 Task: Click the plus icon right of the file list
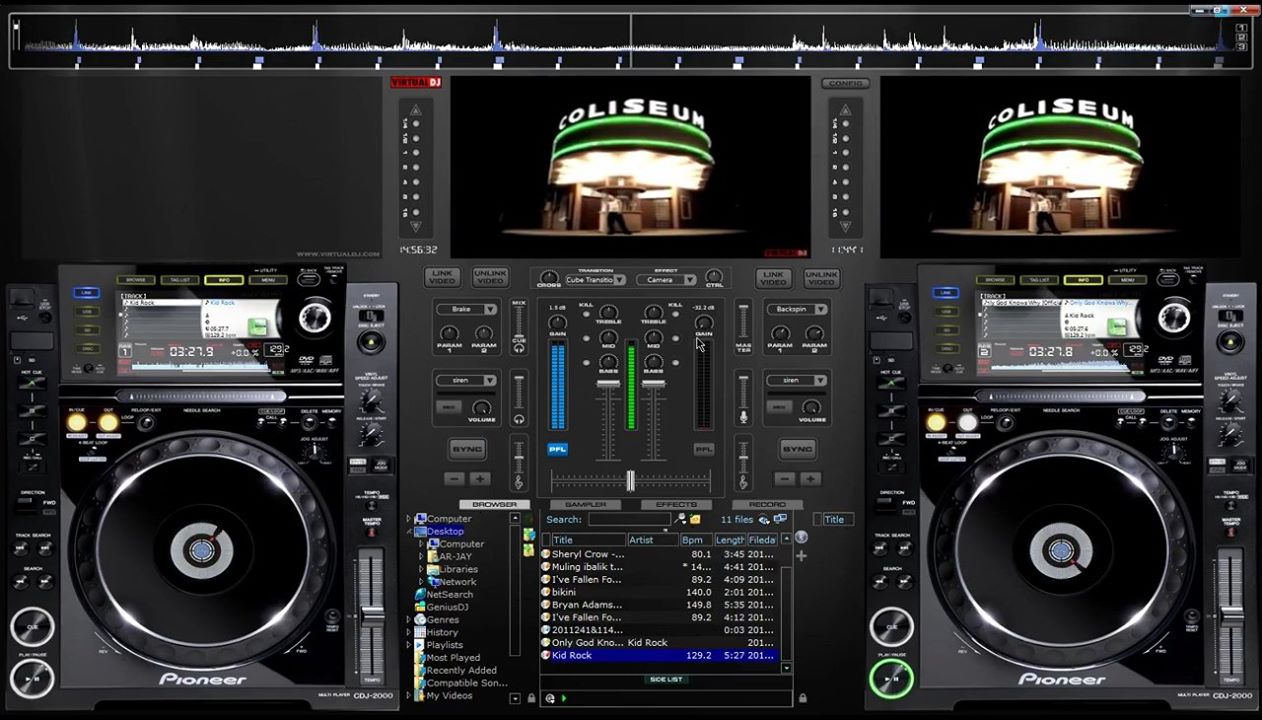[801, 556]
